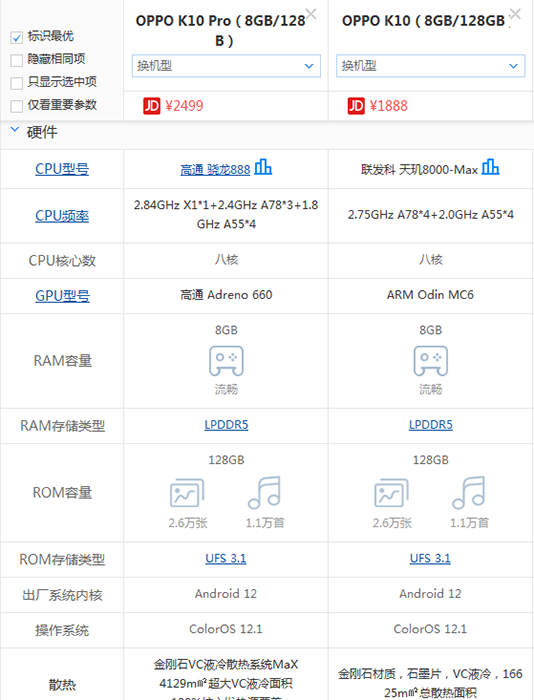Click Android 12 in K10 Pro column
This screenshot has height=700, width=534.
226,594
